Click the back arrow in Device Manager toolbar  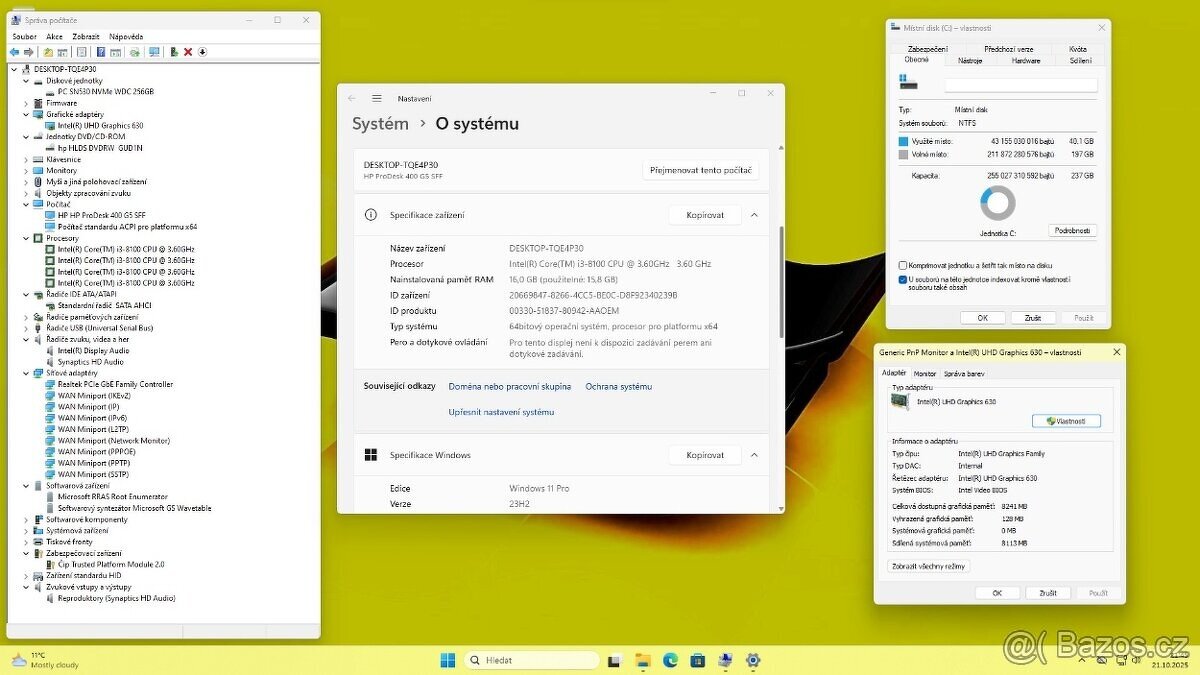(x=15, y=51)
